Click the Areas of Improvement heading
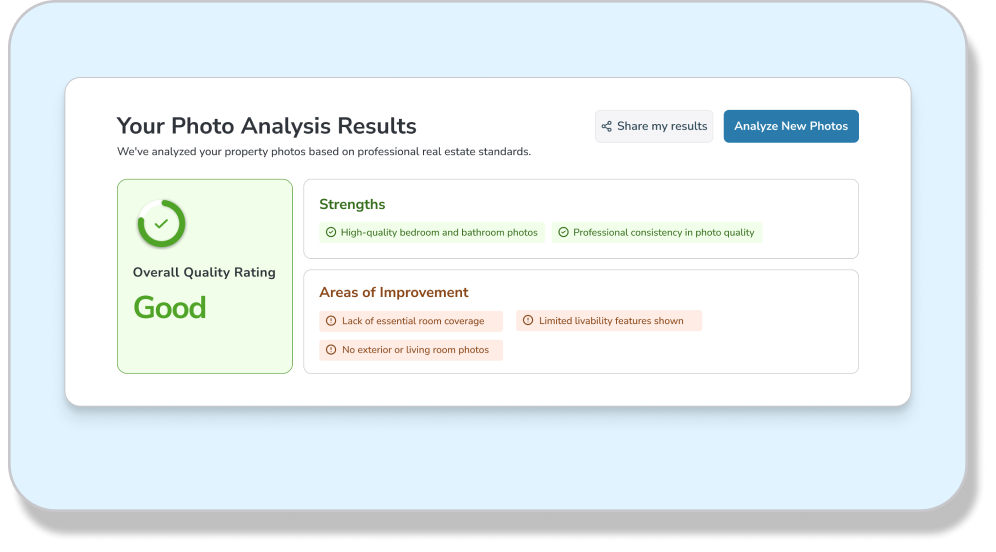 (x=393, y=293)
